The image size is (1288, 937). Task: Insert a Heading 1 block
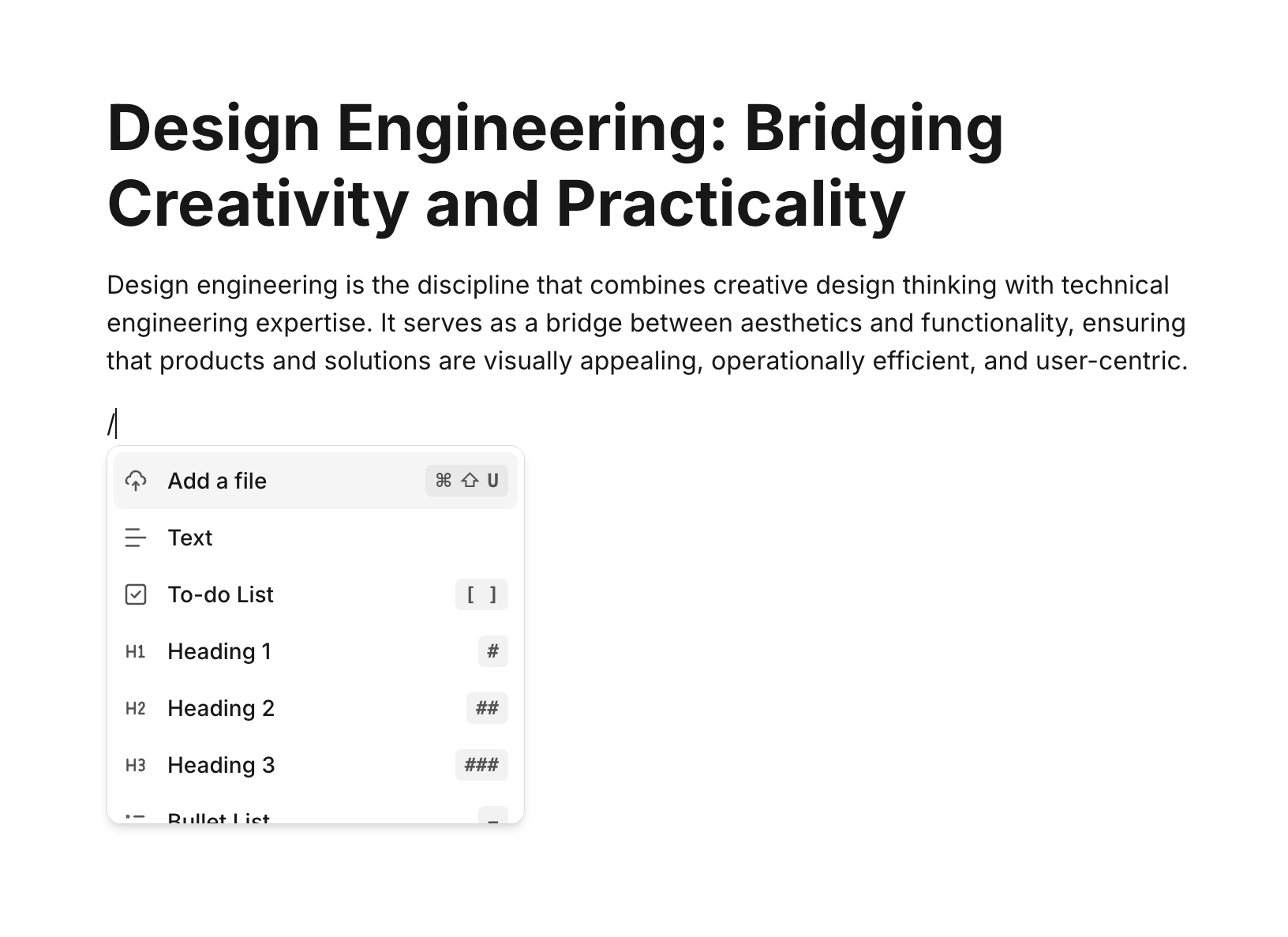pos(219,651)
